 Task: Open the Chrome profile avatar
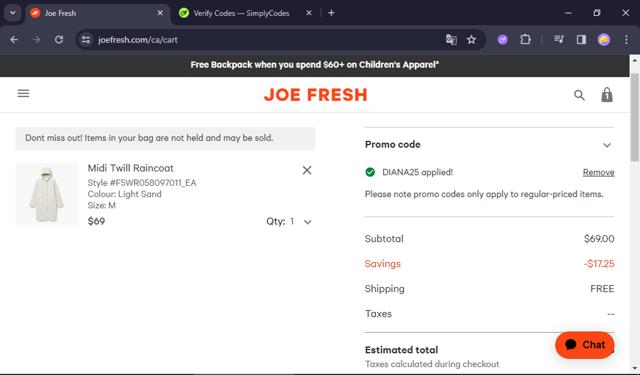coord(604,40)
